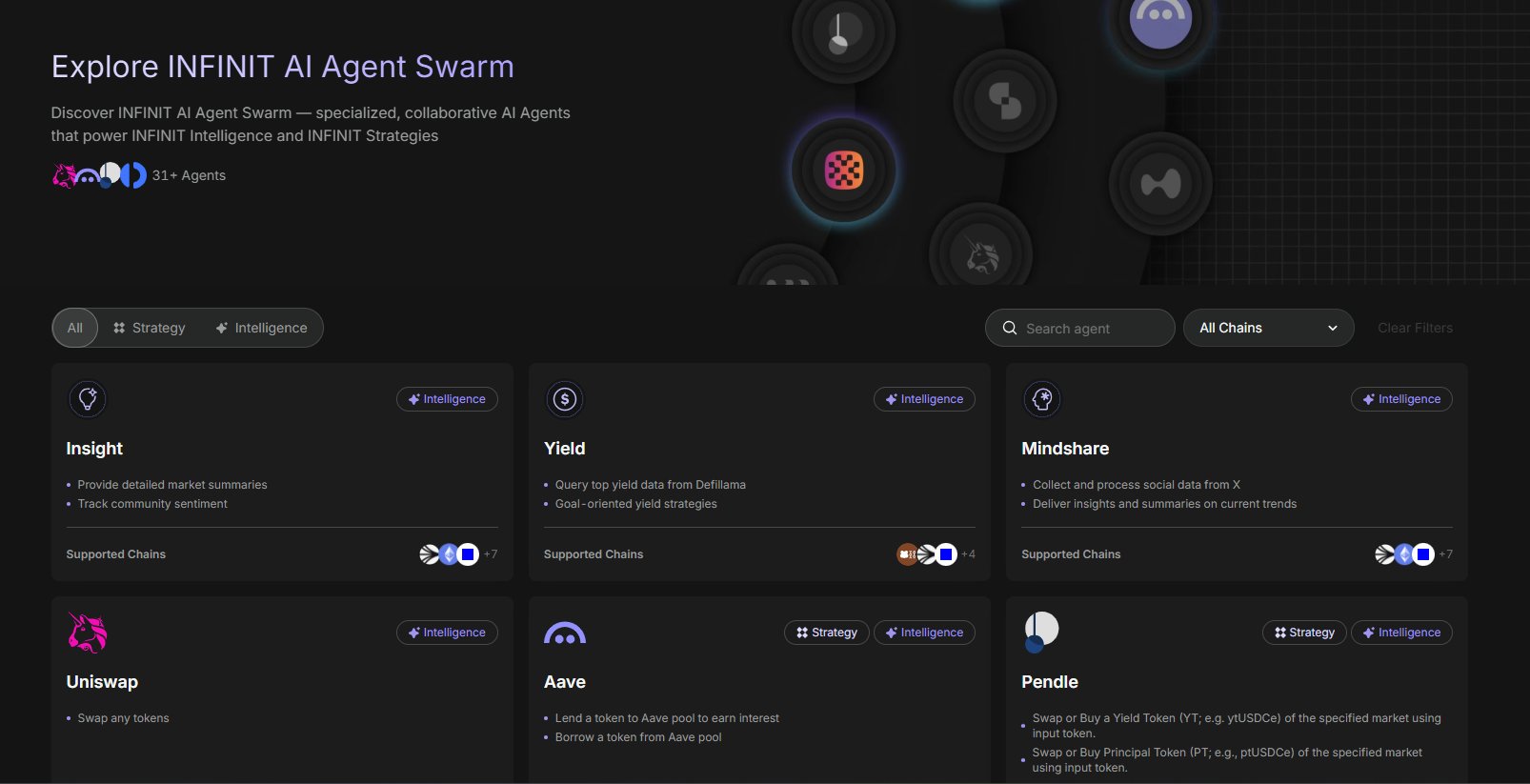Click "Deliver insights and summaries on current trends"
Viewport: 1530px width, 784px height.
(1165, 504)
